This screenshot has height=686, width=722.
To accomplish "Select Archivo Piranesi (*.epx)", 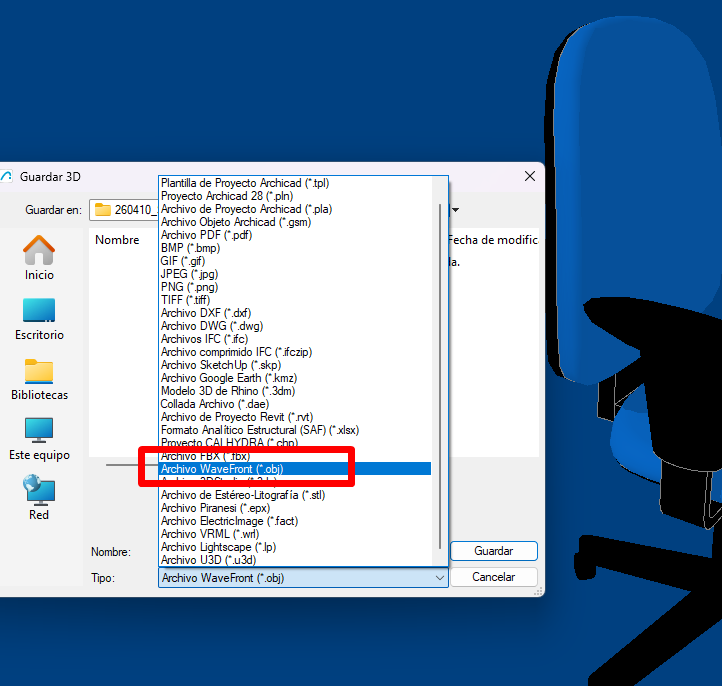I will click(295, 508).
